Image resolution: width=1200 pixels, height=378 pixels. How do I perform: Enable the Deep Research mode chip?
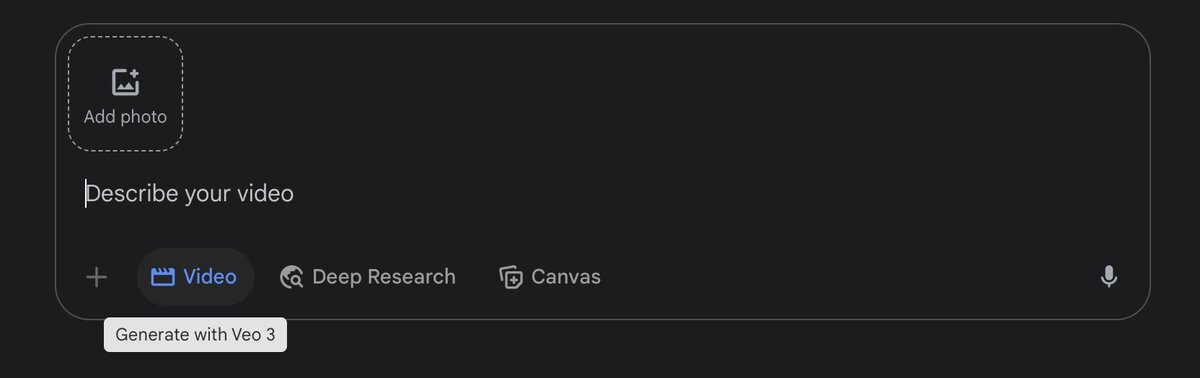(368, 277)
